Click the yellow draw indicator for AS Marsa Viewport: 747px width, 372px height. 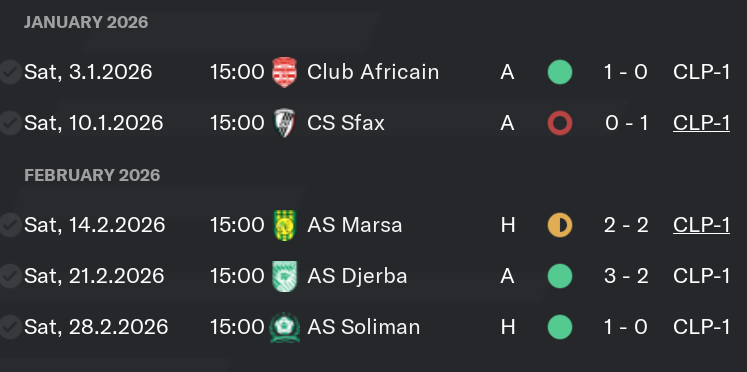[x=560, y=225]
